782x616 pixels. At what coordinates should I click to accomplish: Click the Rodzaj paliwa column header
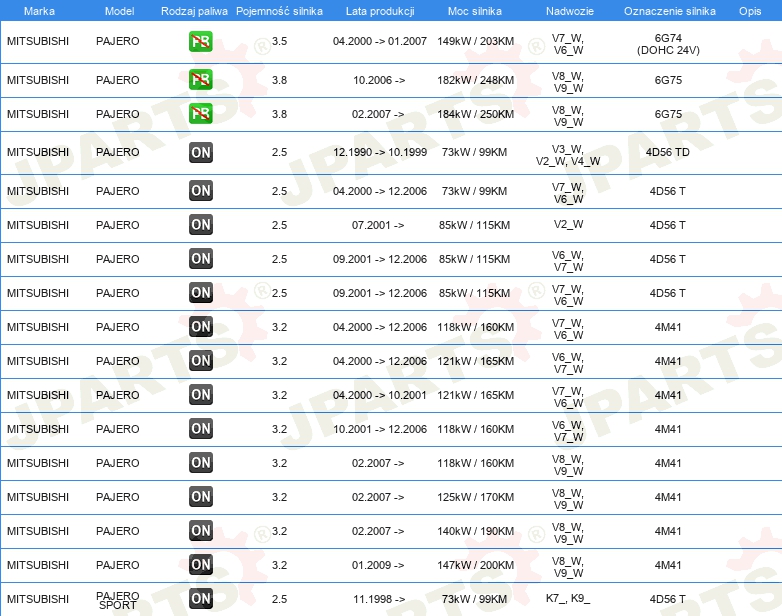point(194,11)
